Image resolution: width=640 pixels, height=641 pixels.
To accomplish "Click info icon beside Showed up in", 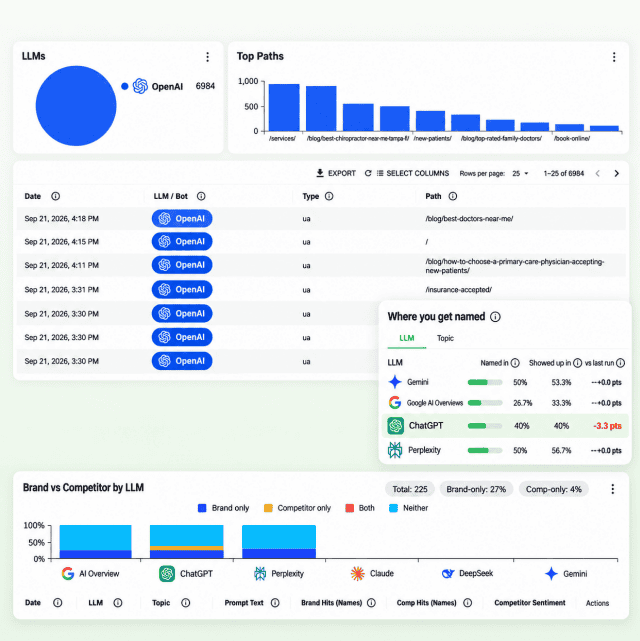I will pos(577,363).
